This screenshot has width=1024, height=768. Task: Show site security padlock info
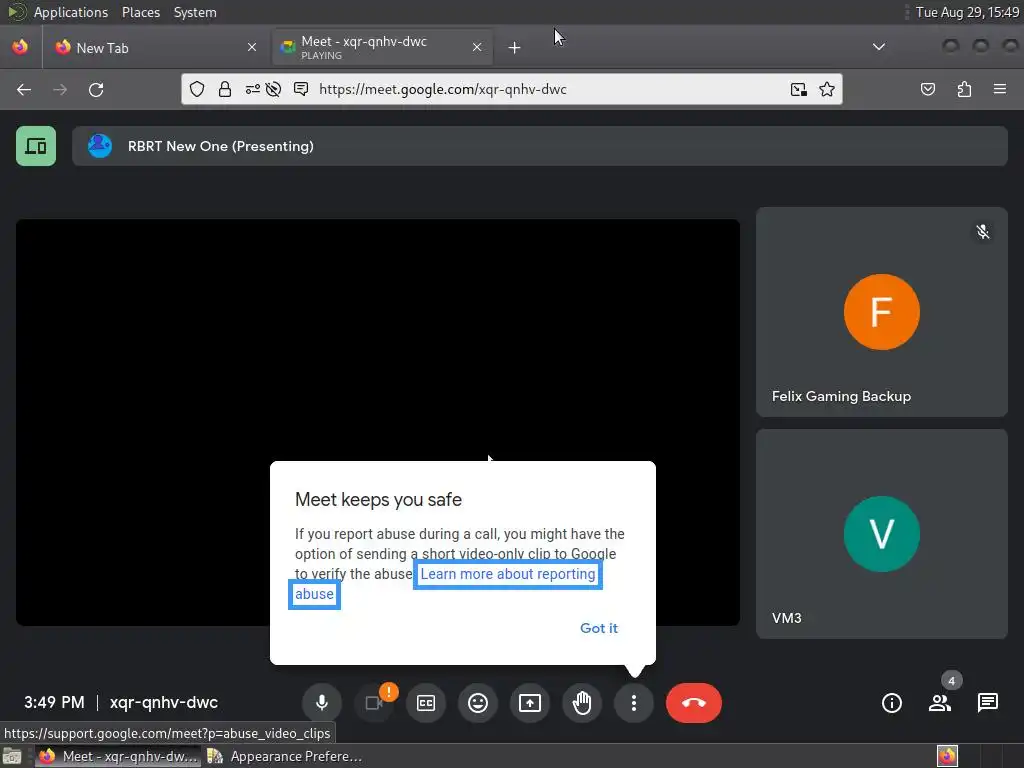[225, 89]
